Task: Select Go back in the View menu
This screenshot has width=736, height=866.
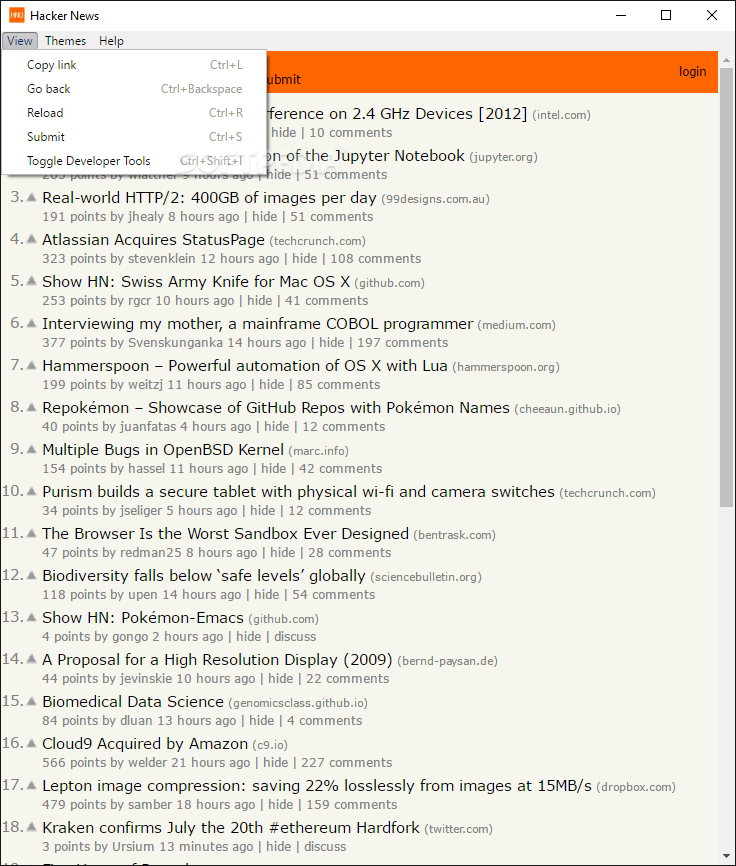Action: (x=134, y=89)
